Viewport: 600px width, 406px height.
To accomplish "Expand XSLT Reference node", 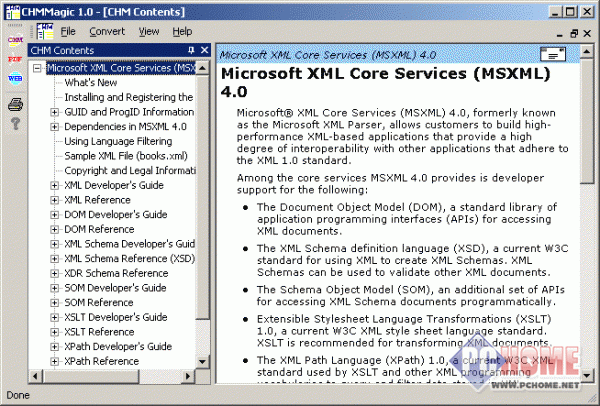I will [54, 332].
